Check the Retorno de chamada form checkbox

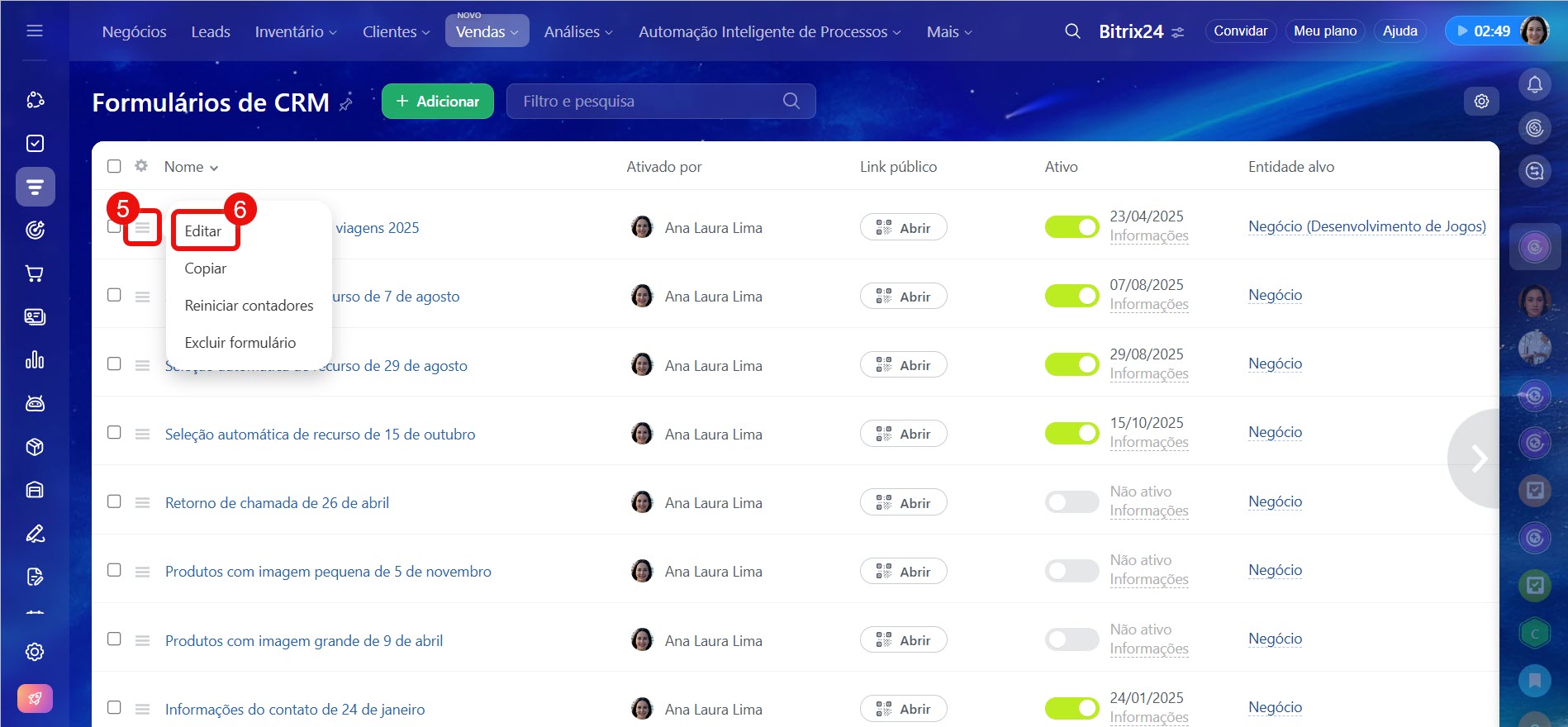tap(114, 501)
